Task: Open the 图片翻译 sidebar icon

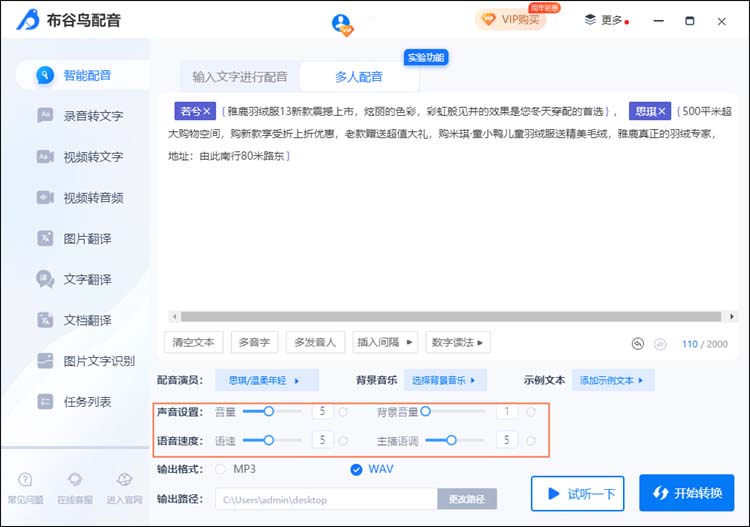Action: (45, 239)
